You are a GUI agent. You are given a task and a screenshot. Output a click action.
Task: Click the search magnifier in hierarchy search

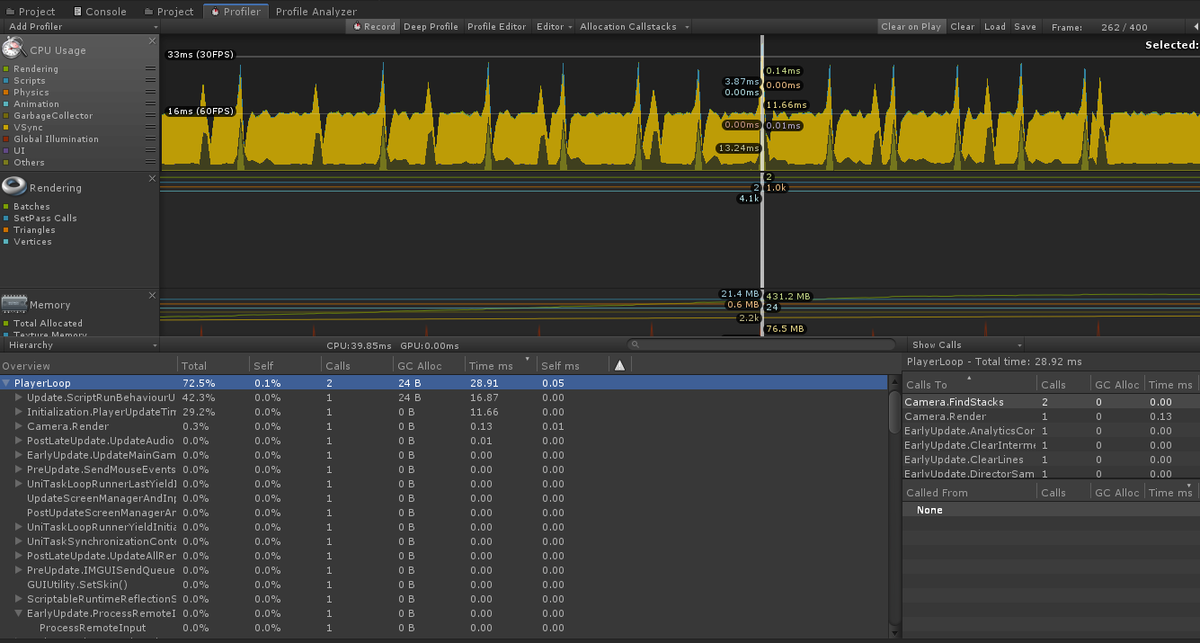tap(634, 345)
